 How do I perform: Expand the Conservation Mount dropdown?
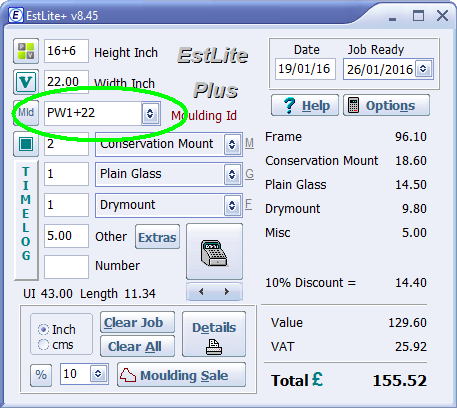coord(232,144)
